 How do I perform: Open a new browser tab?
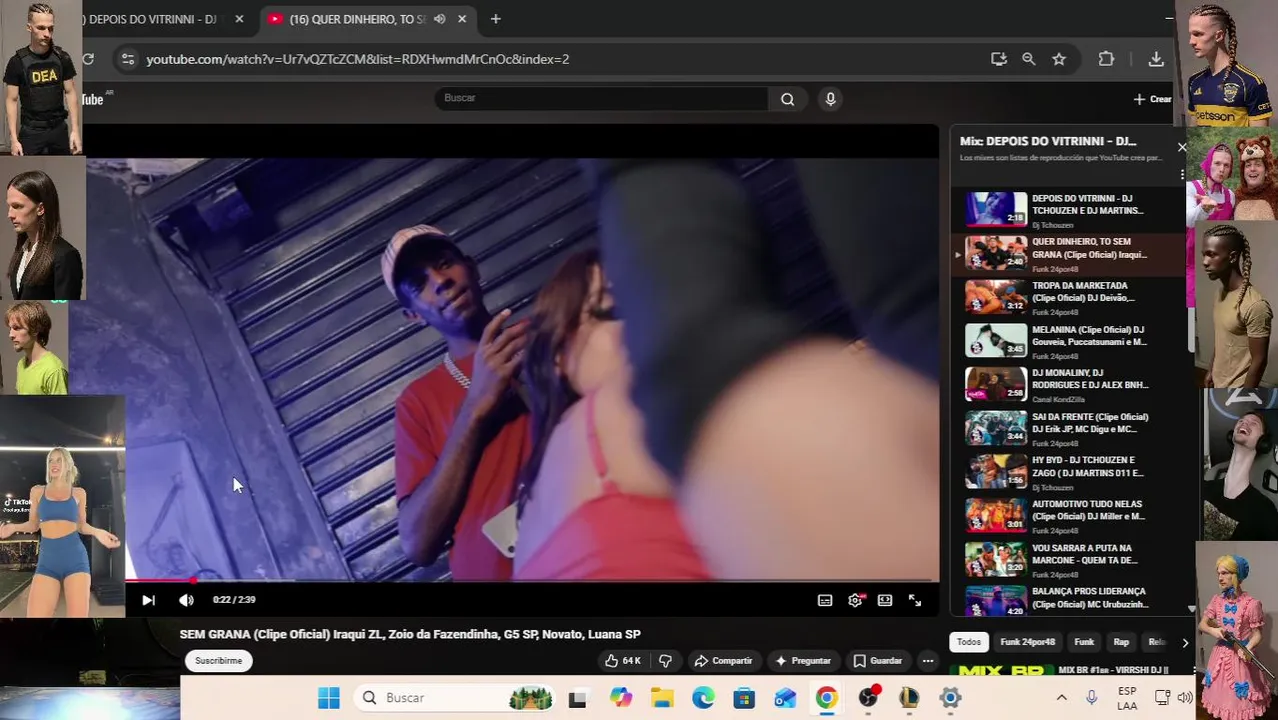pos(495,19)
